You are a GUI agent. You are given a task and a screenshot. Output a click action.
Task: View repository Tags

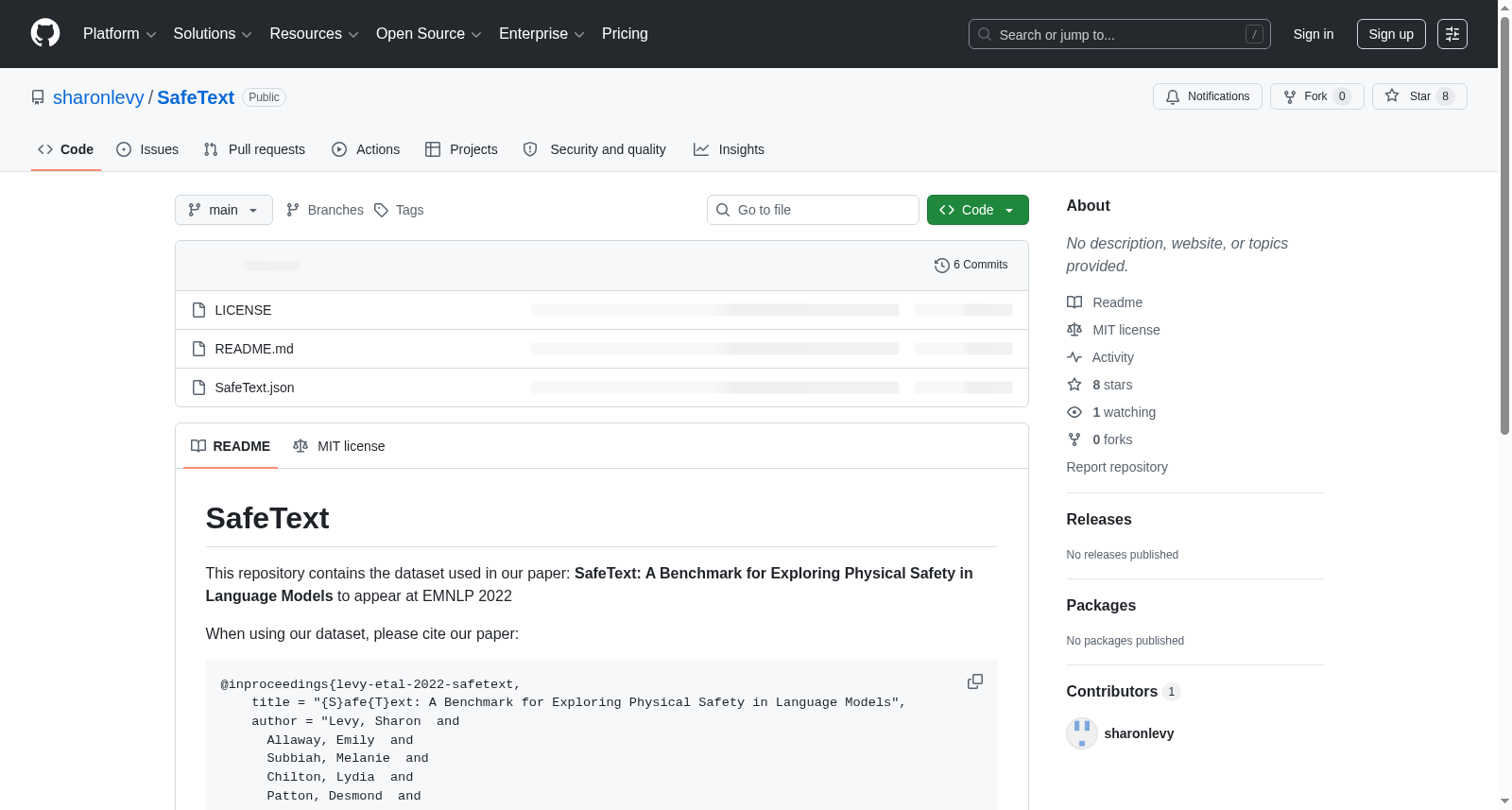click(399, 210)
